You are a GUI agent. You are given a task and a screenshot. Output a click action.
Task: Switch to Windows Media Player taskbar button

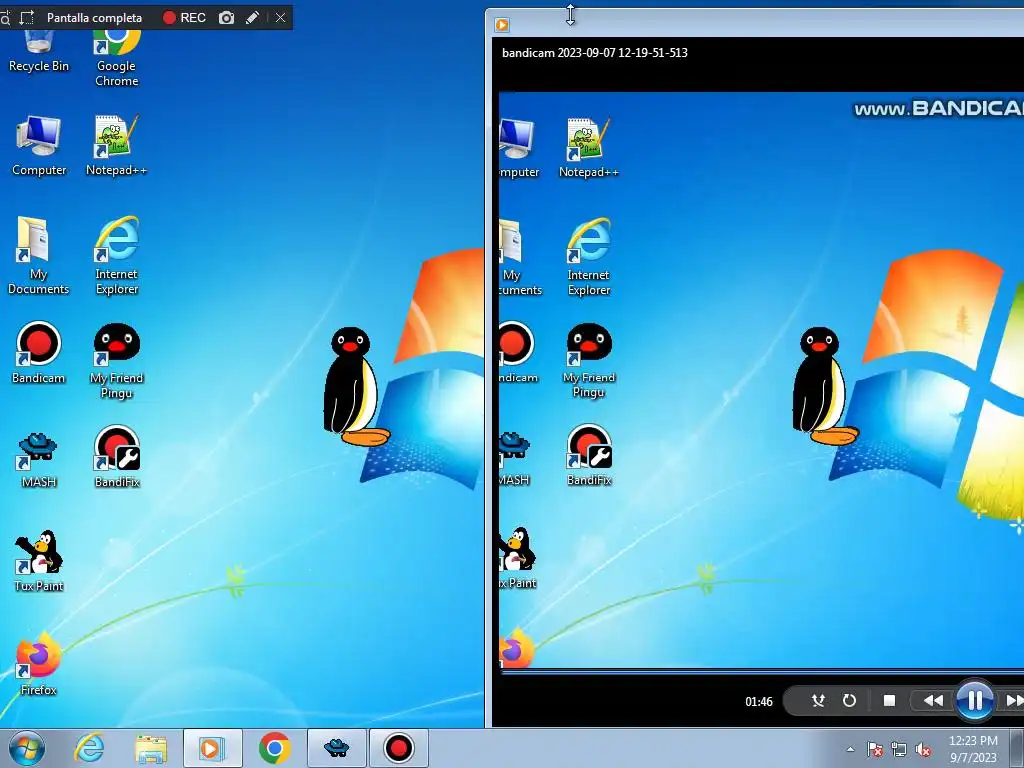[x=212, y=748]
